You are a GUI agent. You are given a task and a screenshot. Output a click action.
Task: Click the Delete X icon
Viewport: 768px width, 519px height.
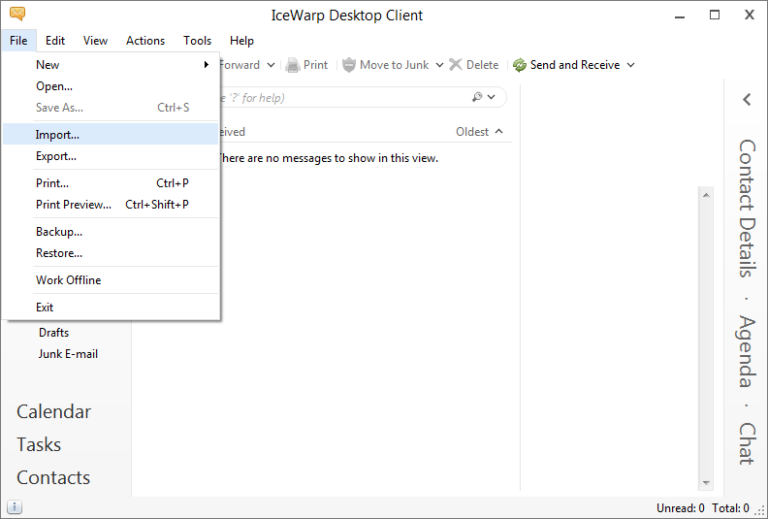click(x=456, y=65)
